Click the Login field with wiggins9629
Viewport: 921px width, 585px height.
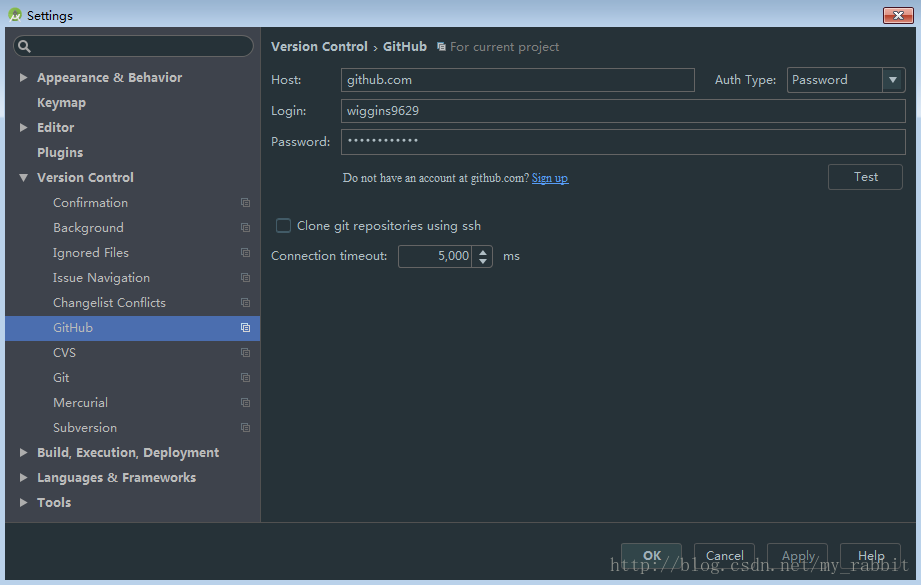point(623,111)
